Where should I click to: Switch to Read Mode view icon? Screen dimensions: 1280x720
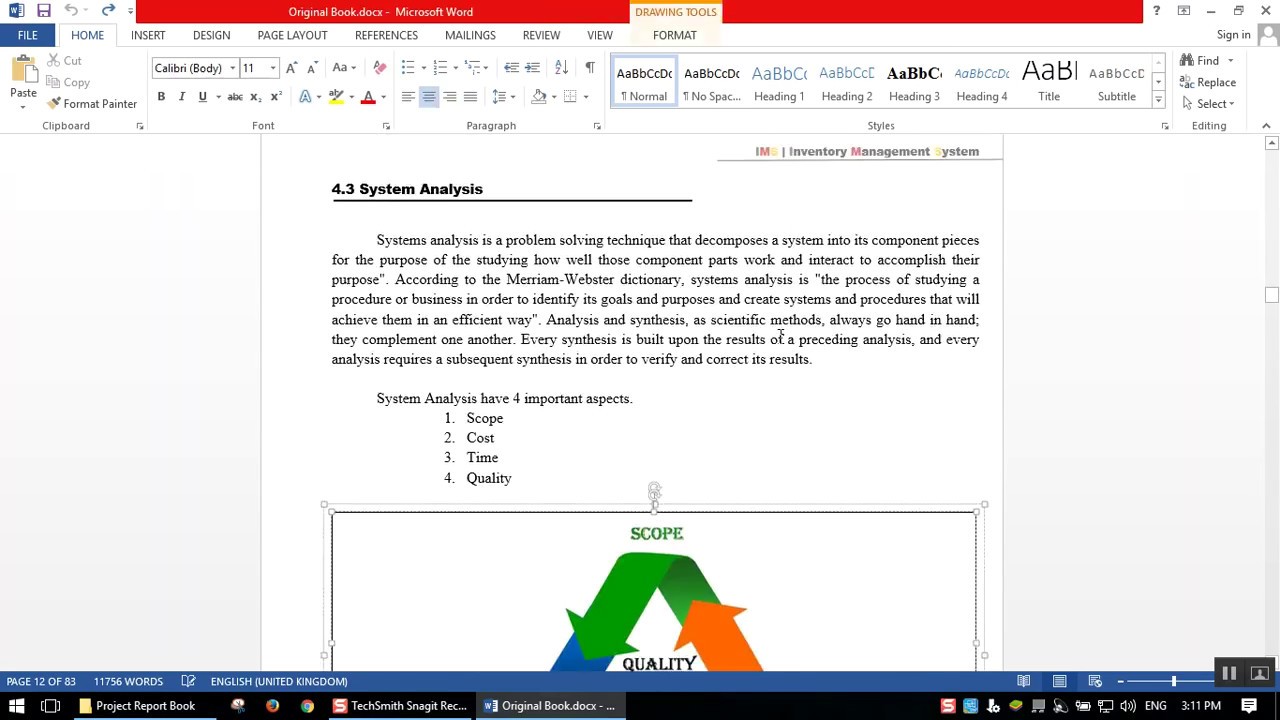pyautogui.click(x=1023, y=682)
